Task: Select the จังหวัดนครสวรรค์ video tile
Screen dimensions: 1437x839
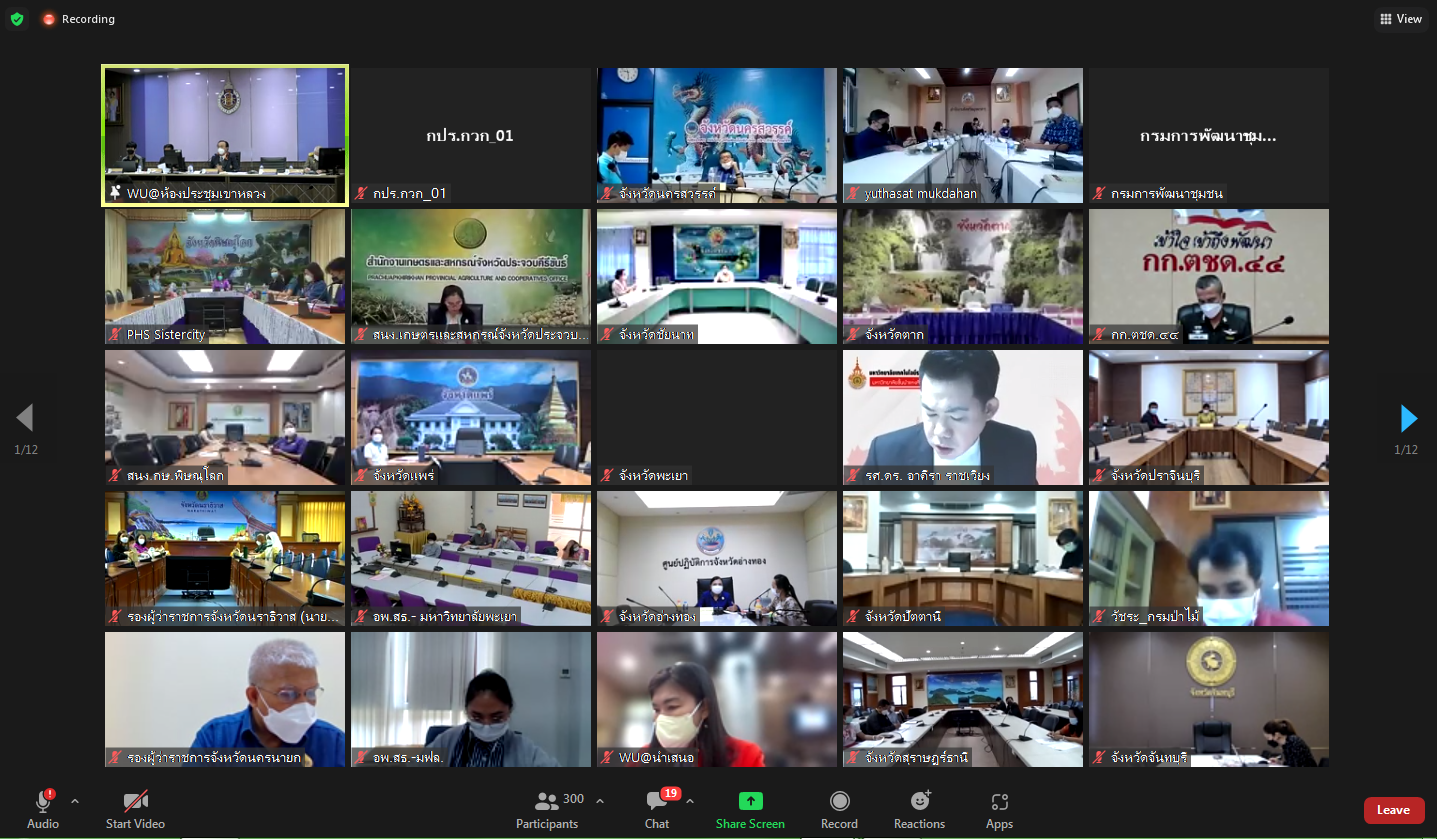Action: click(717, 135)
